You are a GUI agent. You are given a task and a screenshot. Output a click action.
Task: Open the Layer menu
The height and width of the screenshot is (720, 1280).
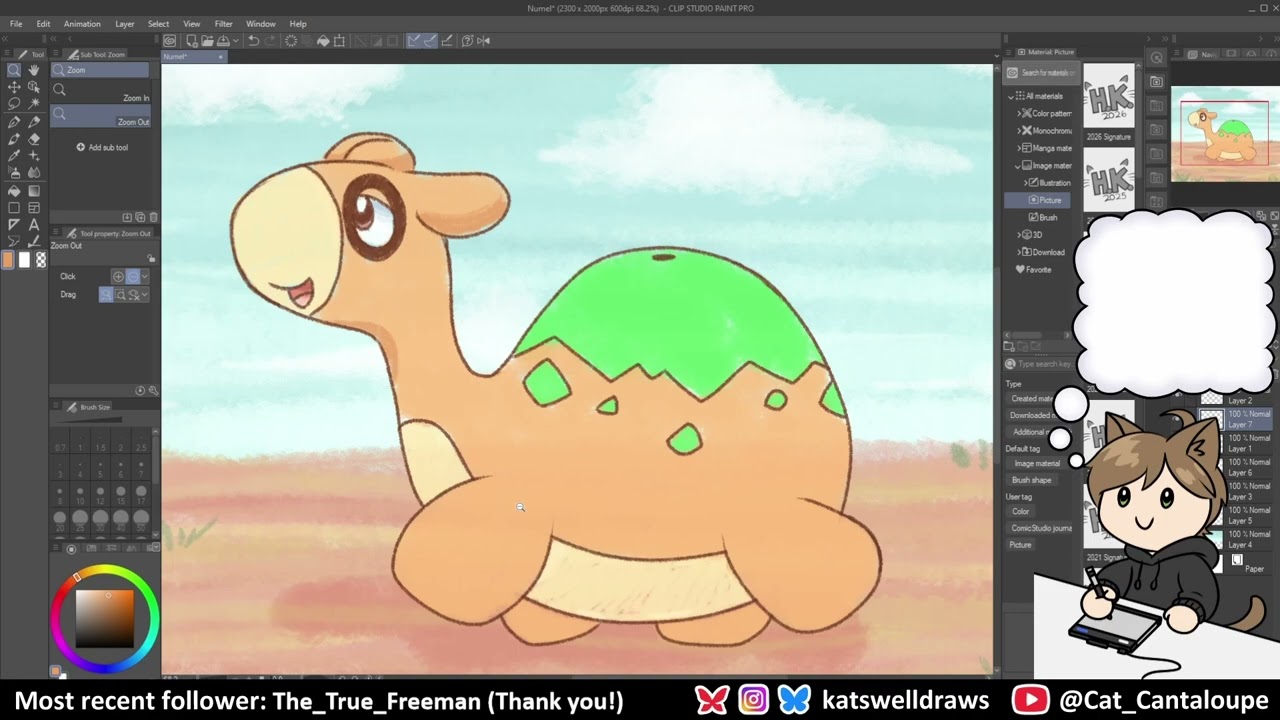coord(125,24)
